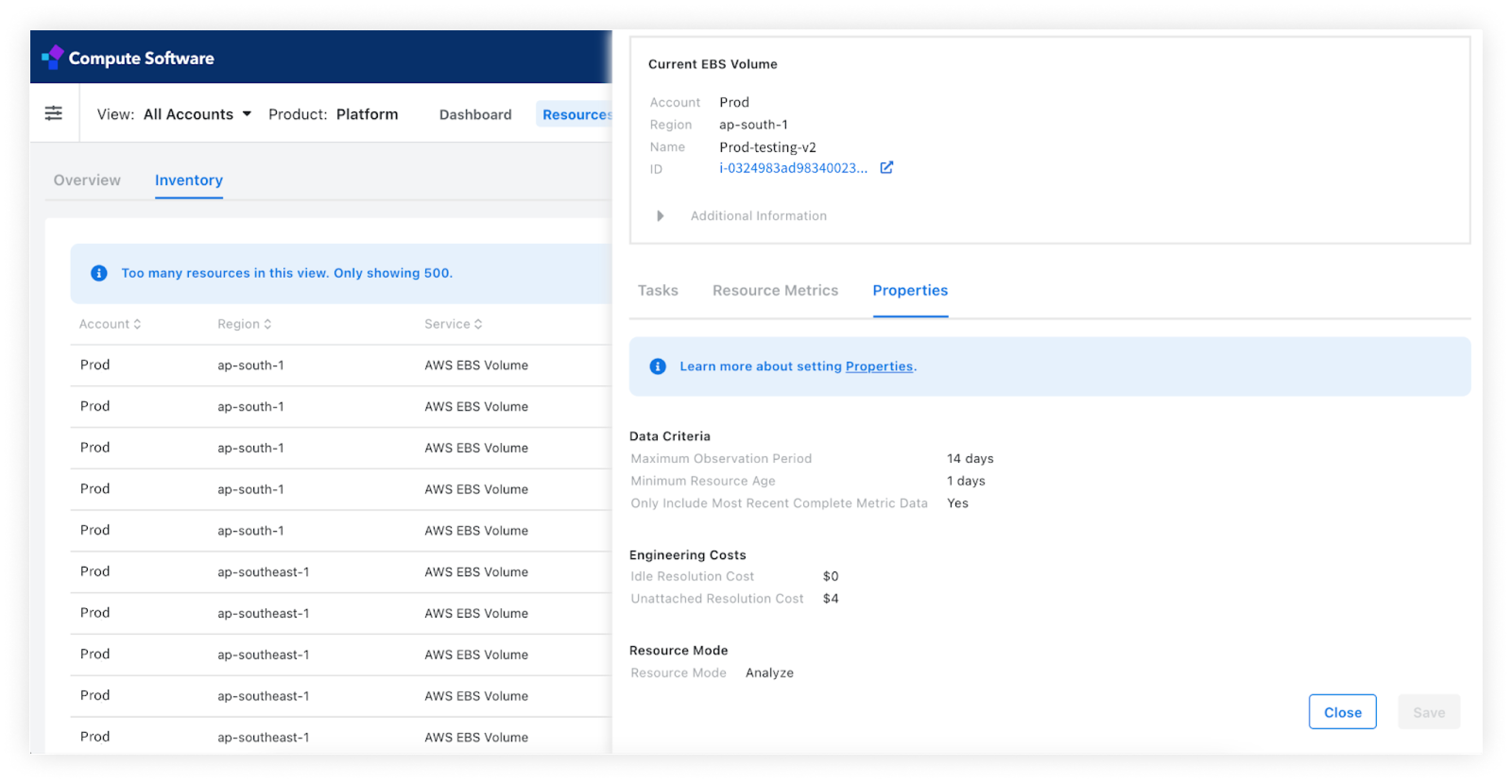Click 'Too many resources in this view' message
Viewport: 1512px width, 784px height.
pos(287,273)
